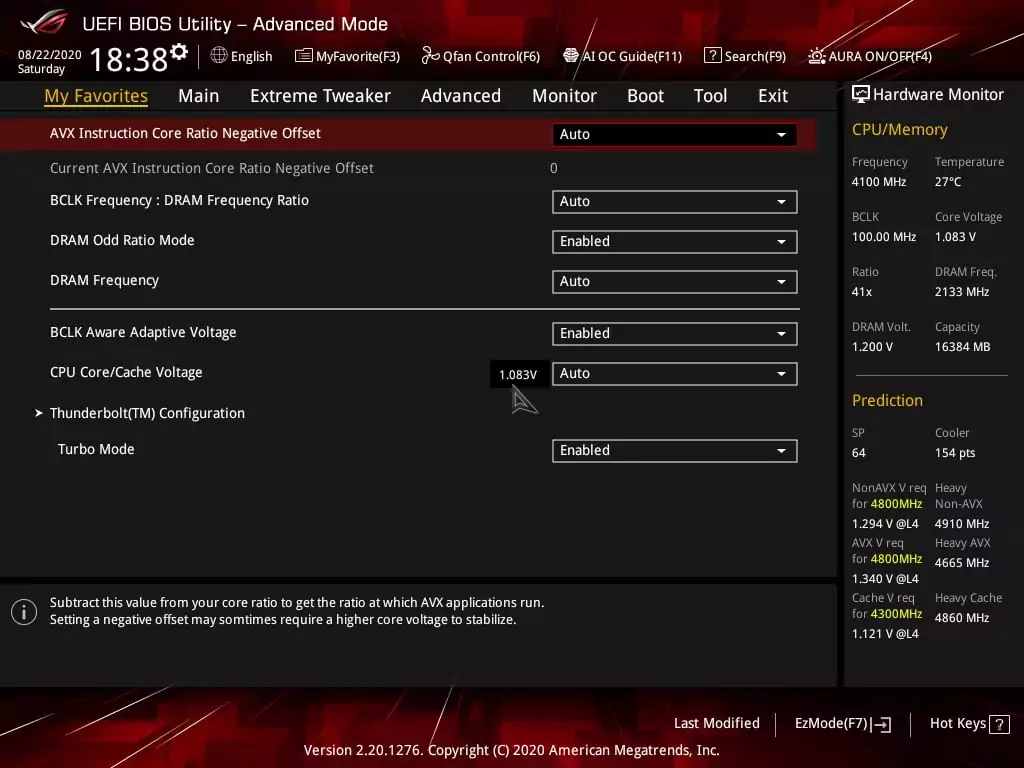Click the Last Modified button
1024x768 pixels.
click(x=716, y=723)
